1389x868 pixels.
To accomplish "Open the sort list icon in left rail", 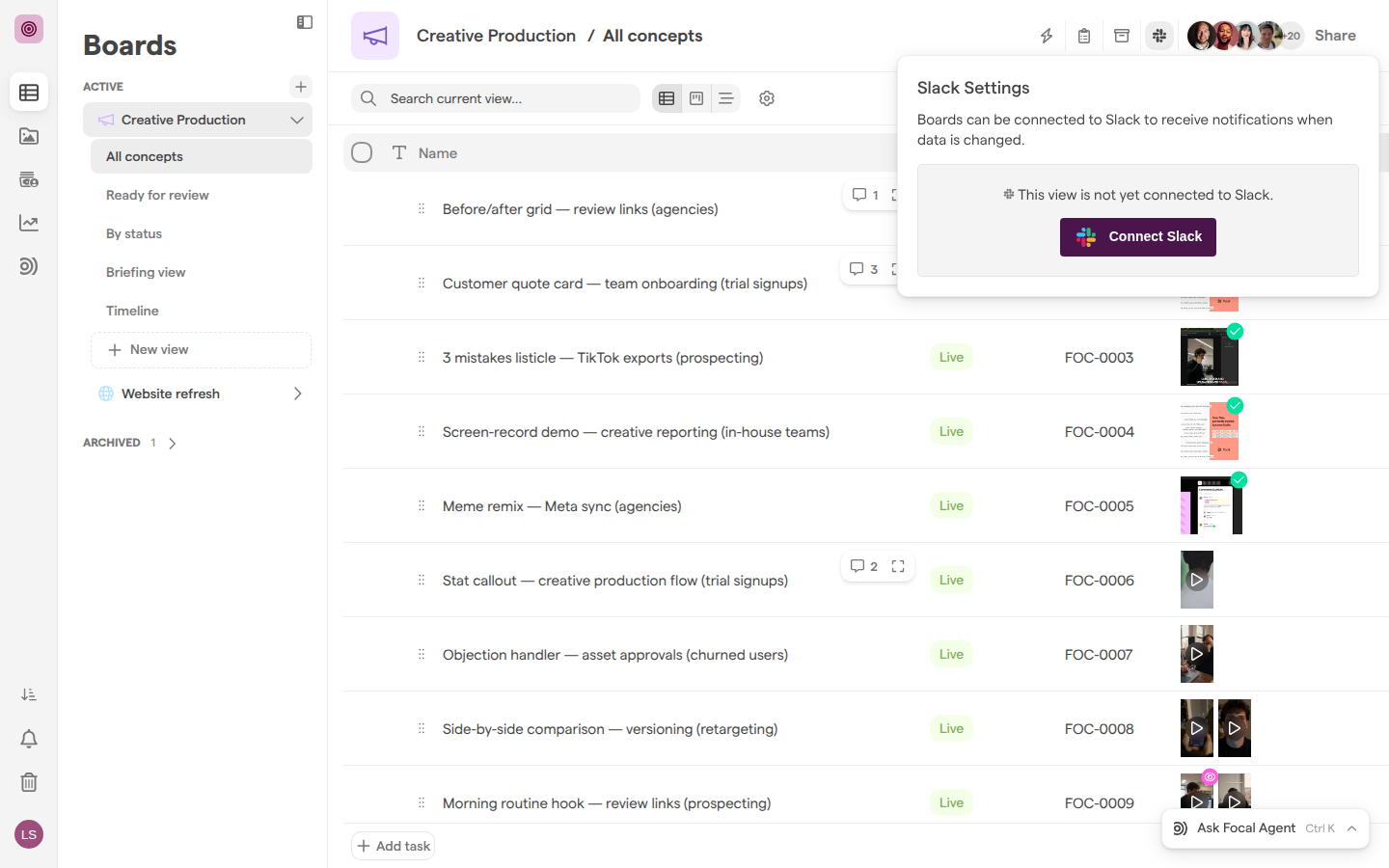I will pos(29,694).
